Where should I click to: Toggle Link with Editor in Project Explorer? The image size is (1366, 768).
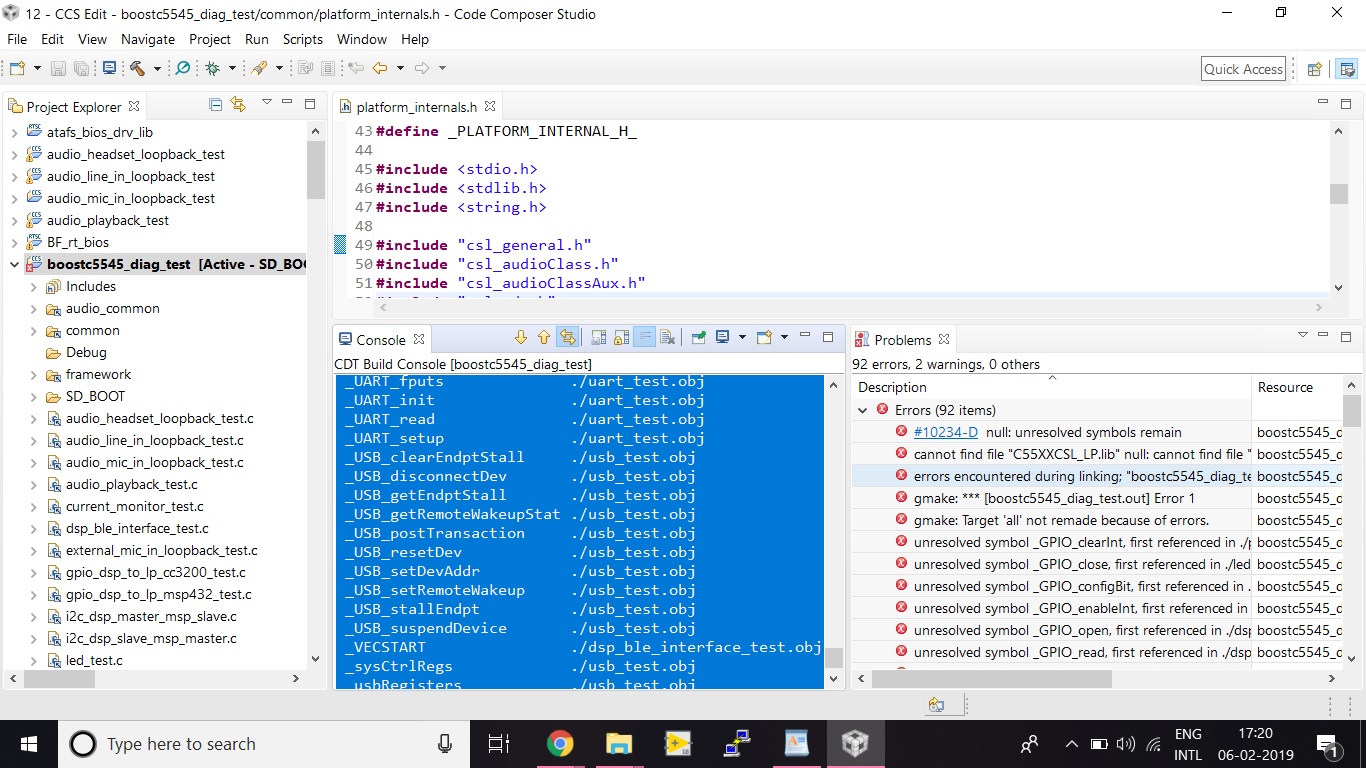tap(238, 104)
